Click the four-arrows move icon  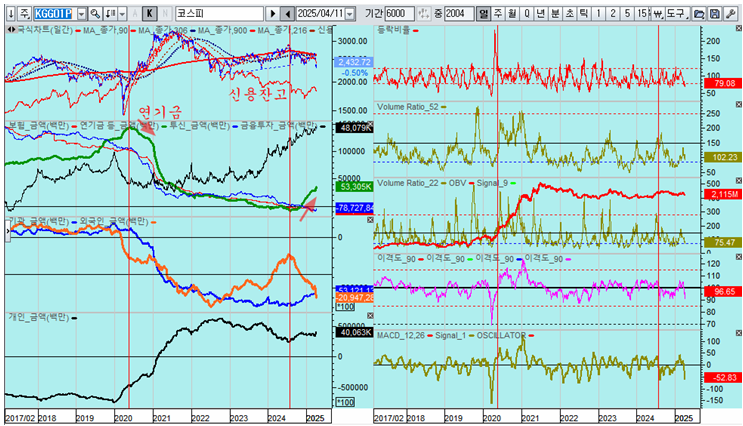pos(424,13)
